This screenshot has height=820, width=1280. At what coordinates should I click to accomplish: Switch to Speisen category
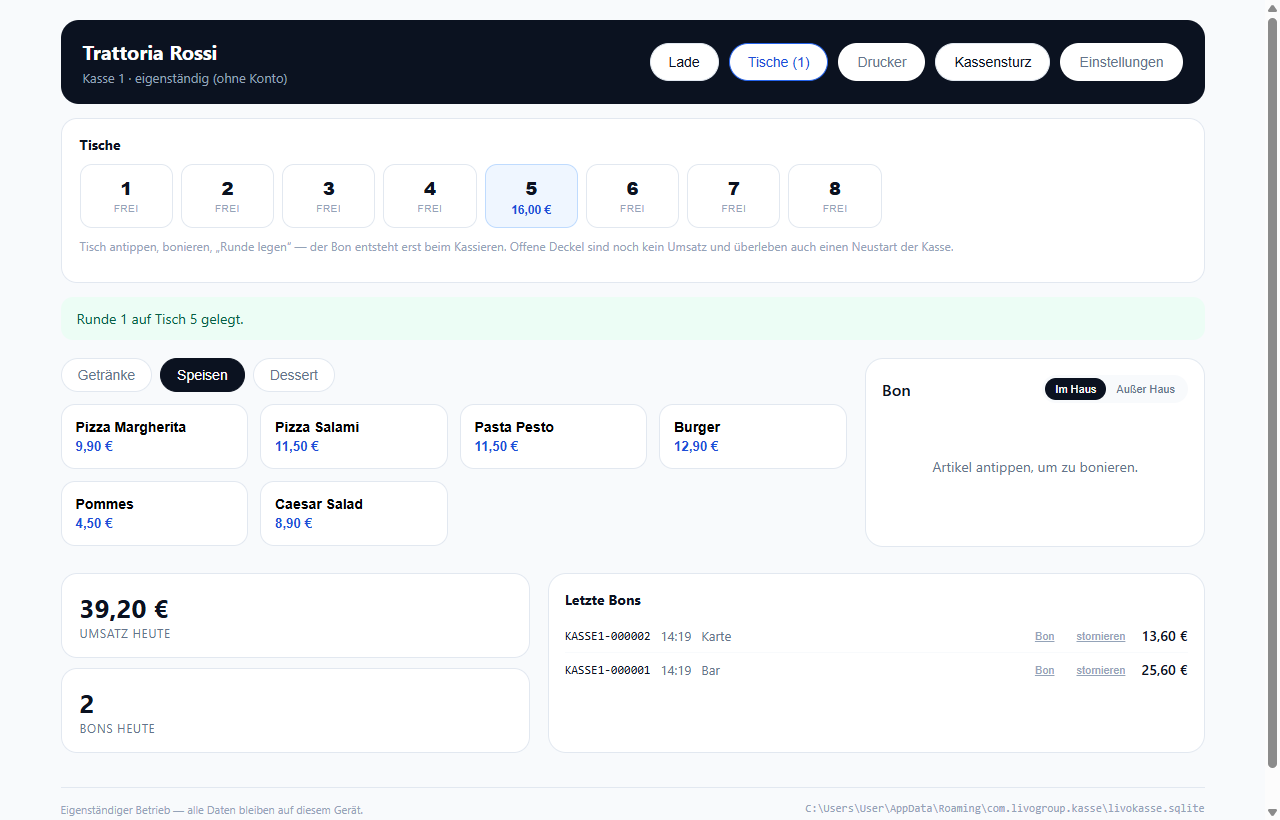pos(202,375)
